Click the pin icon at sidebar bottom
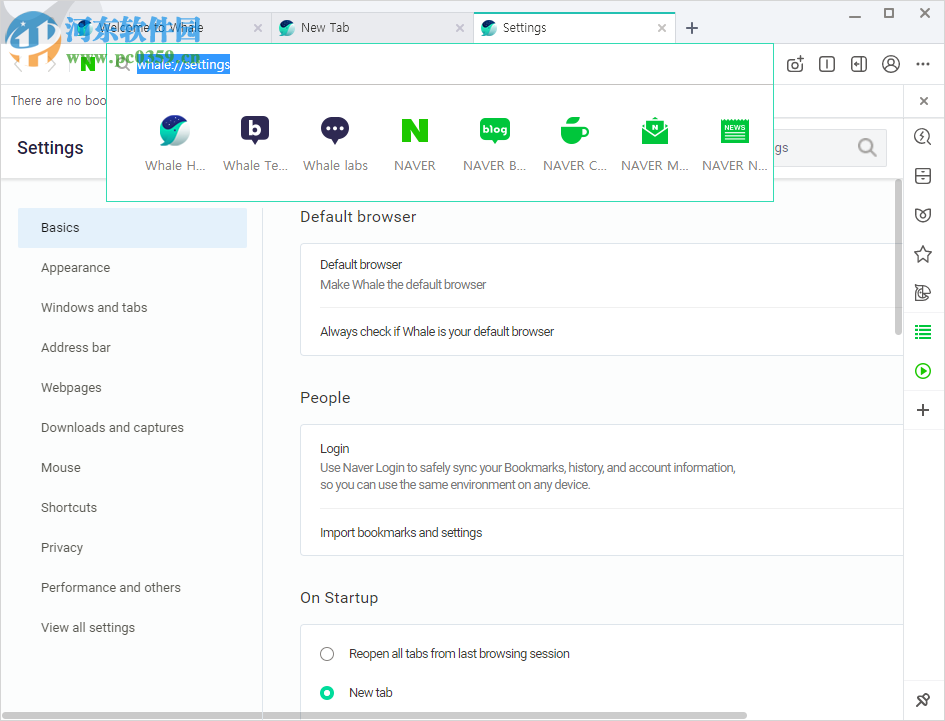 pyautogui.click(x=923, y=700)
